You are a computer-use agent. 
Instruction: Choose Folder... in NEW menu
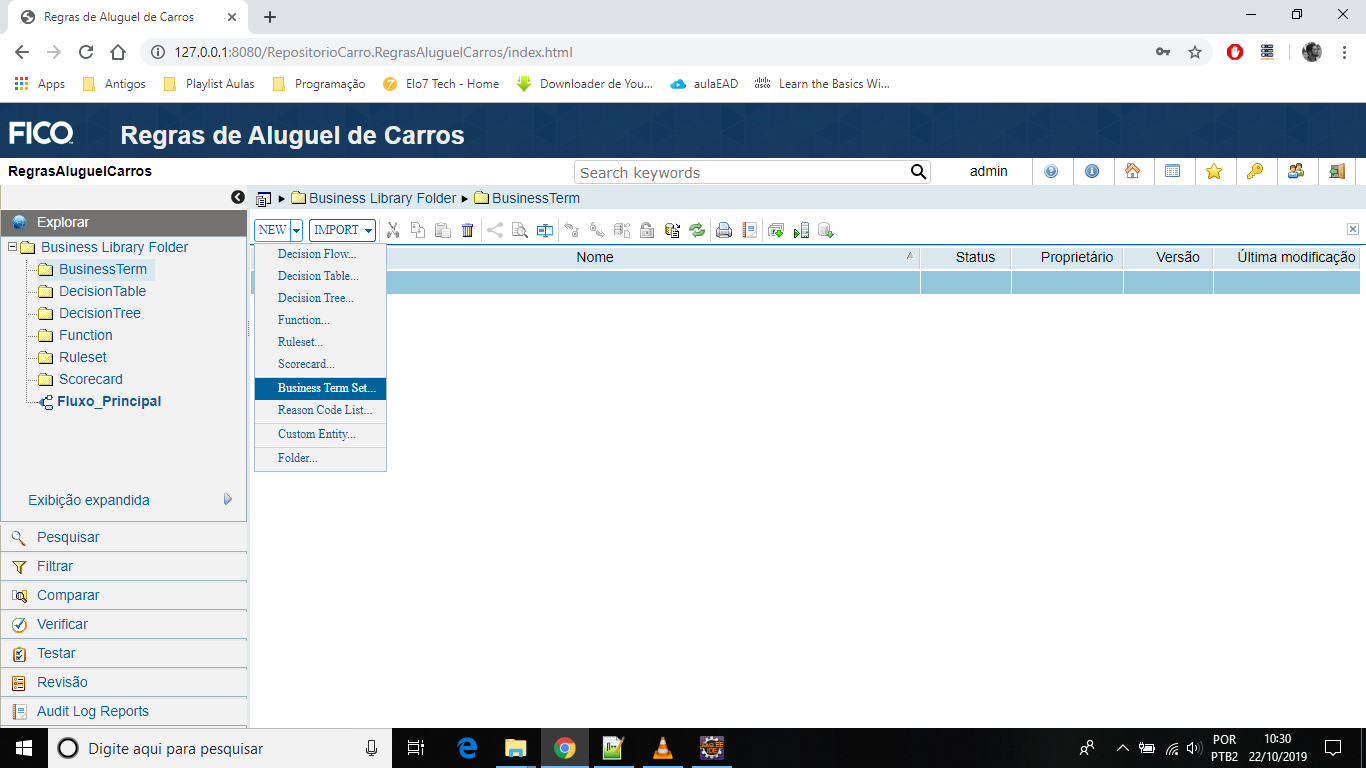320,458
